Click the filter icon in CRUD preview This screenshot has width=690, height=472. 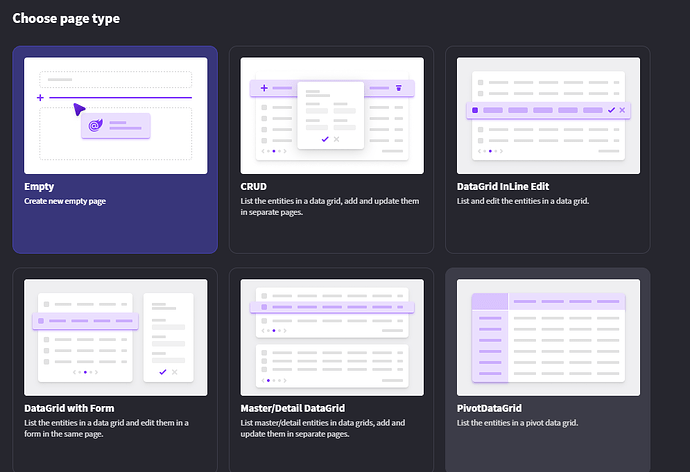click(399, 88)
